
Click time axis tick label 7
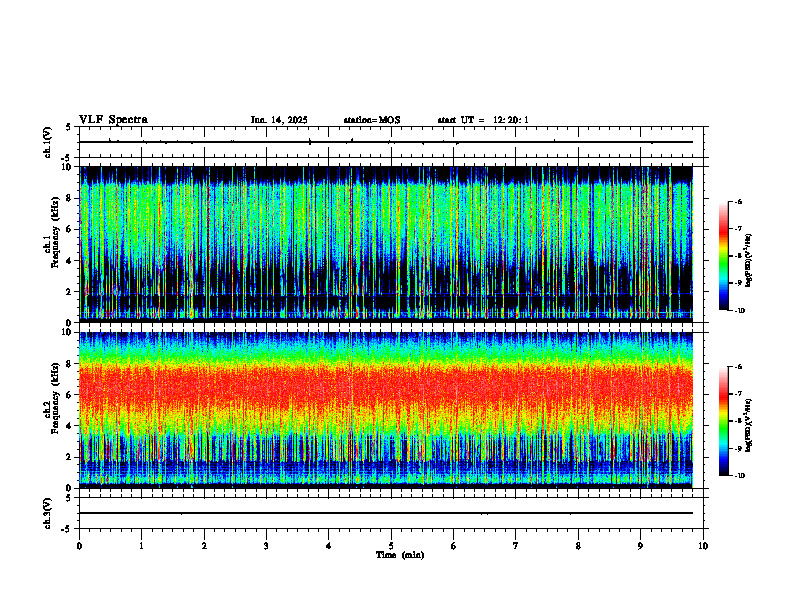516,546
